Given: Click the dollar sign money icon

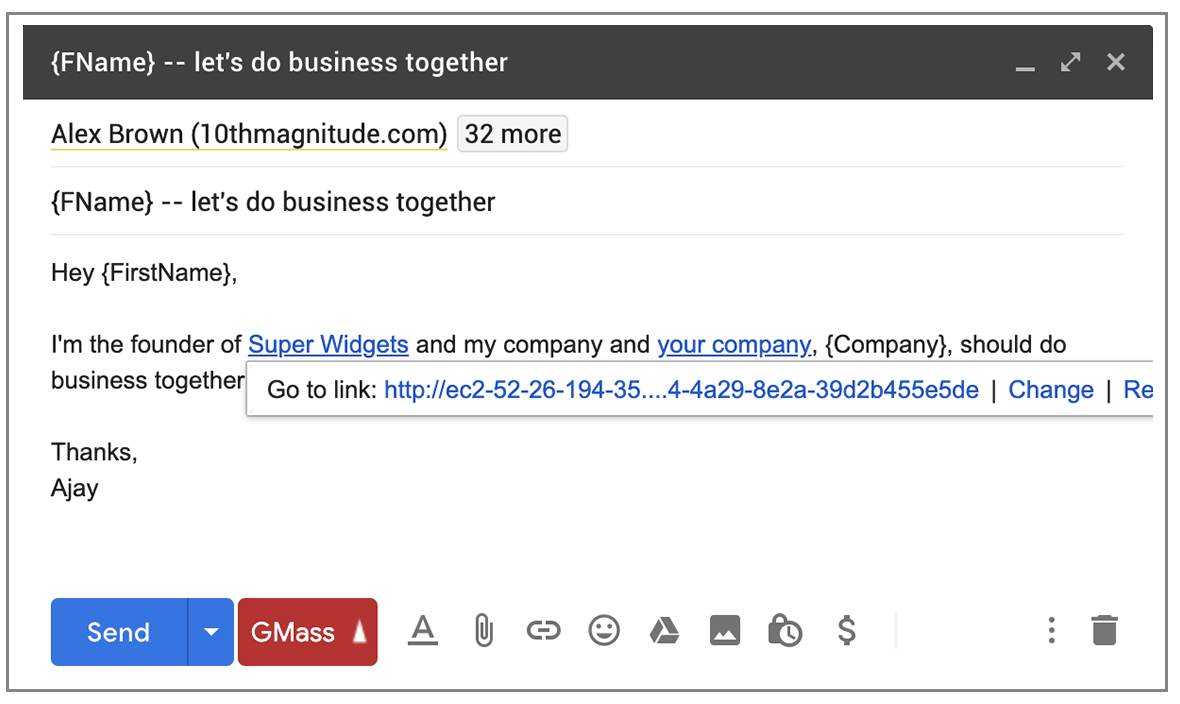Looking at the screenshot, I should [846, 631].
